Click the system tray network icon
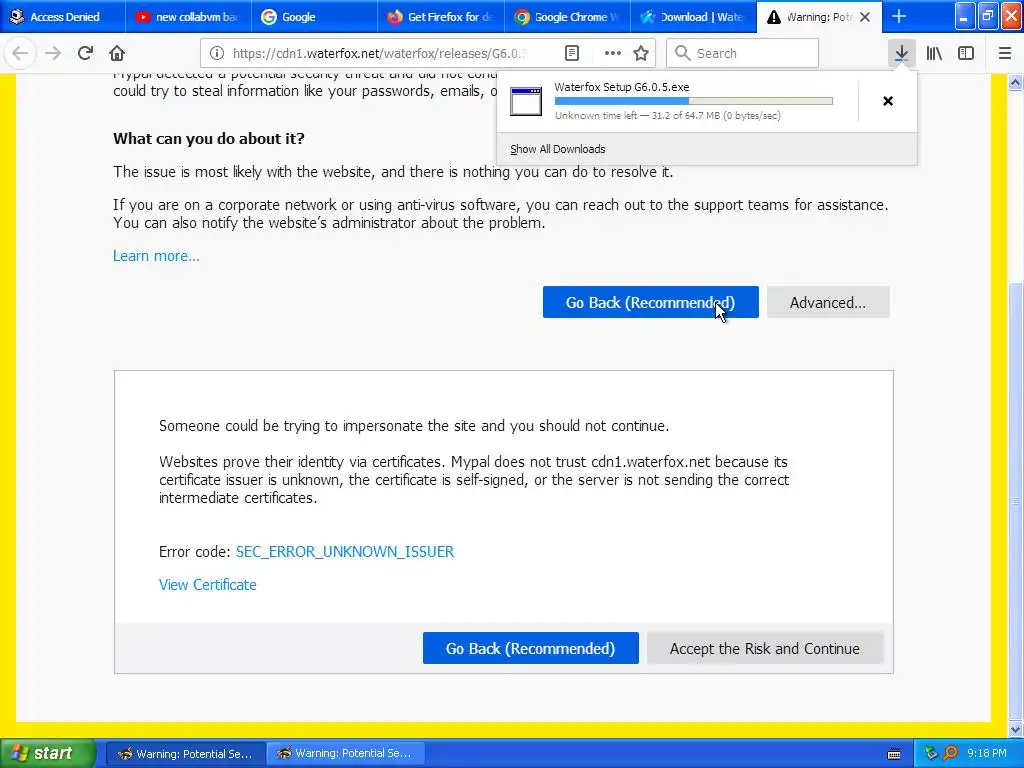The width and height of the screenshot is (1024, 768). click(x=931, y=754)
